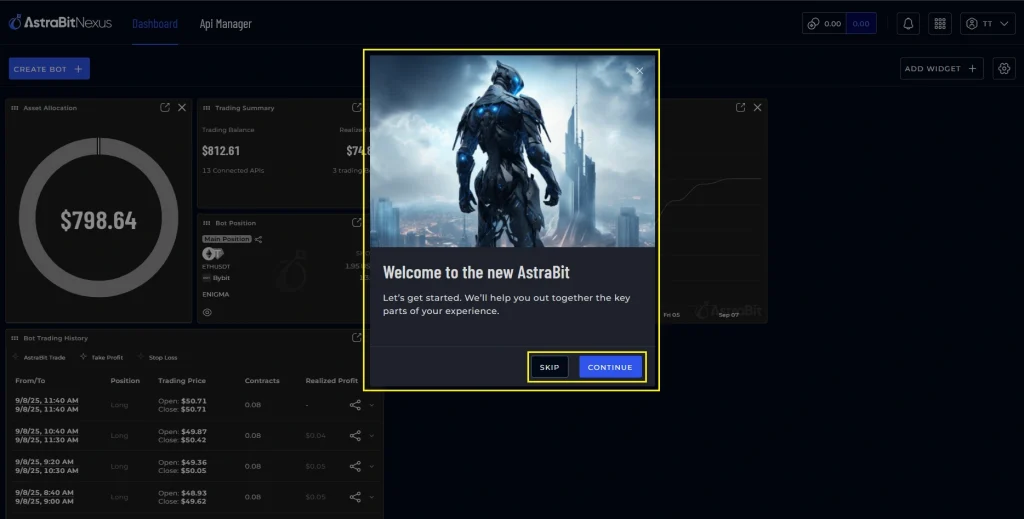Click the credits balance 0.00 indicator
The image size is (1024, 519).
(x=839, y=24)
